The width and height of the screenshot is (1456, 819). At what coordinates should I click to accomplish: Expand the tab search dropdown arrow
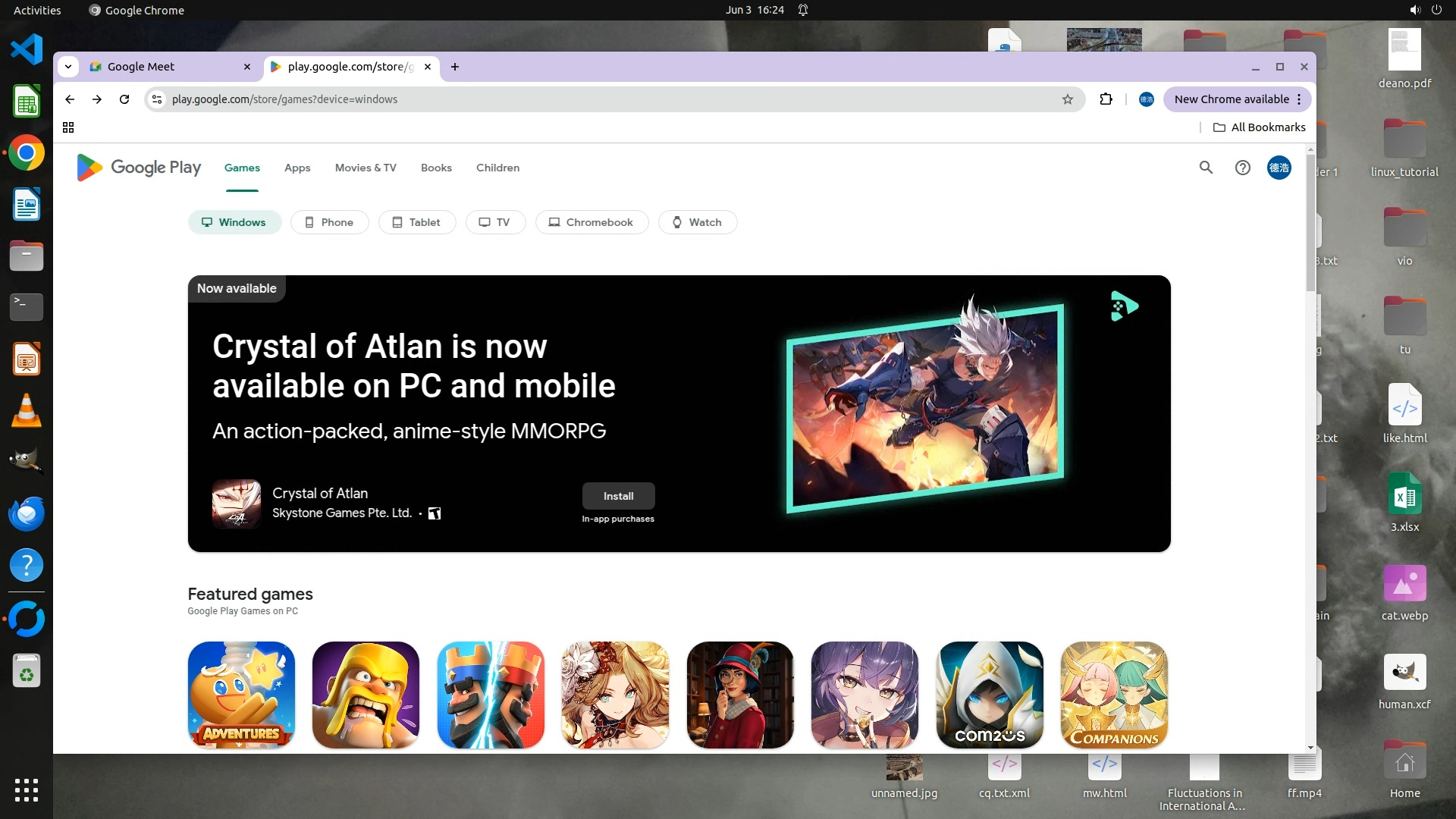[x=68, y=67]
